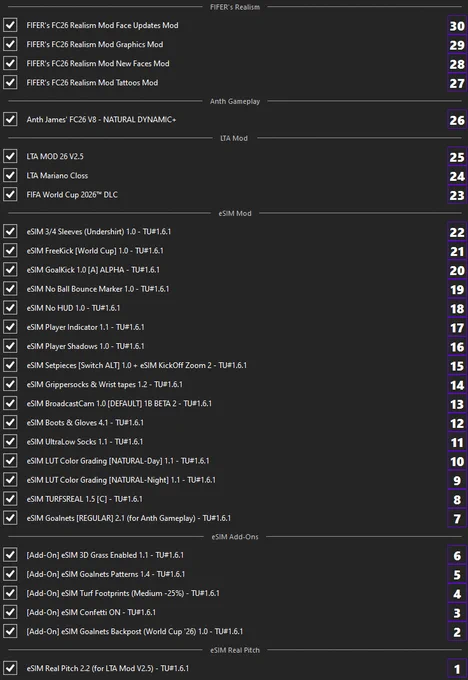This screenshot has height=680, width=468.
Task: Toggle FIFA World Cup 2026 DLC checkbox
Action: (x=10, y=194)
